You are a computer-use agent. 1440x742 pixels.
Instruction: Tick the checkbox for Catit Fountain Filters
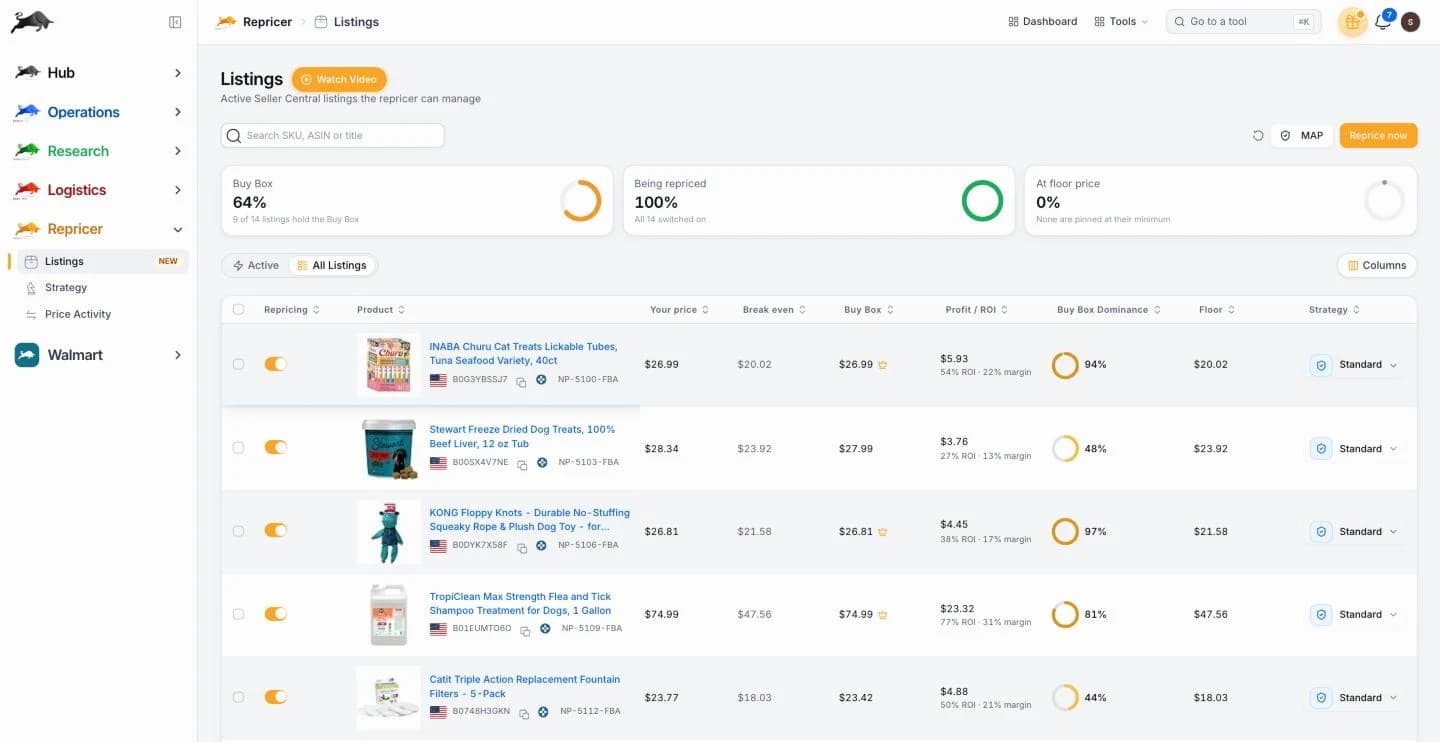[x=238, y=697]
